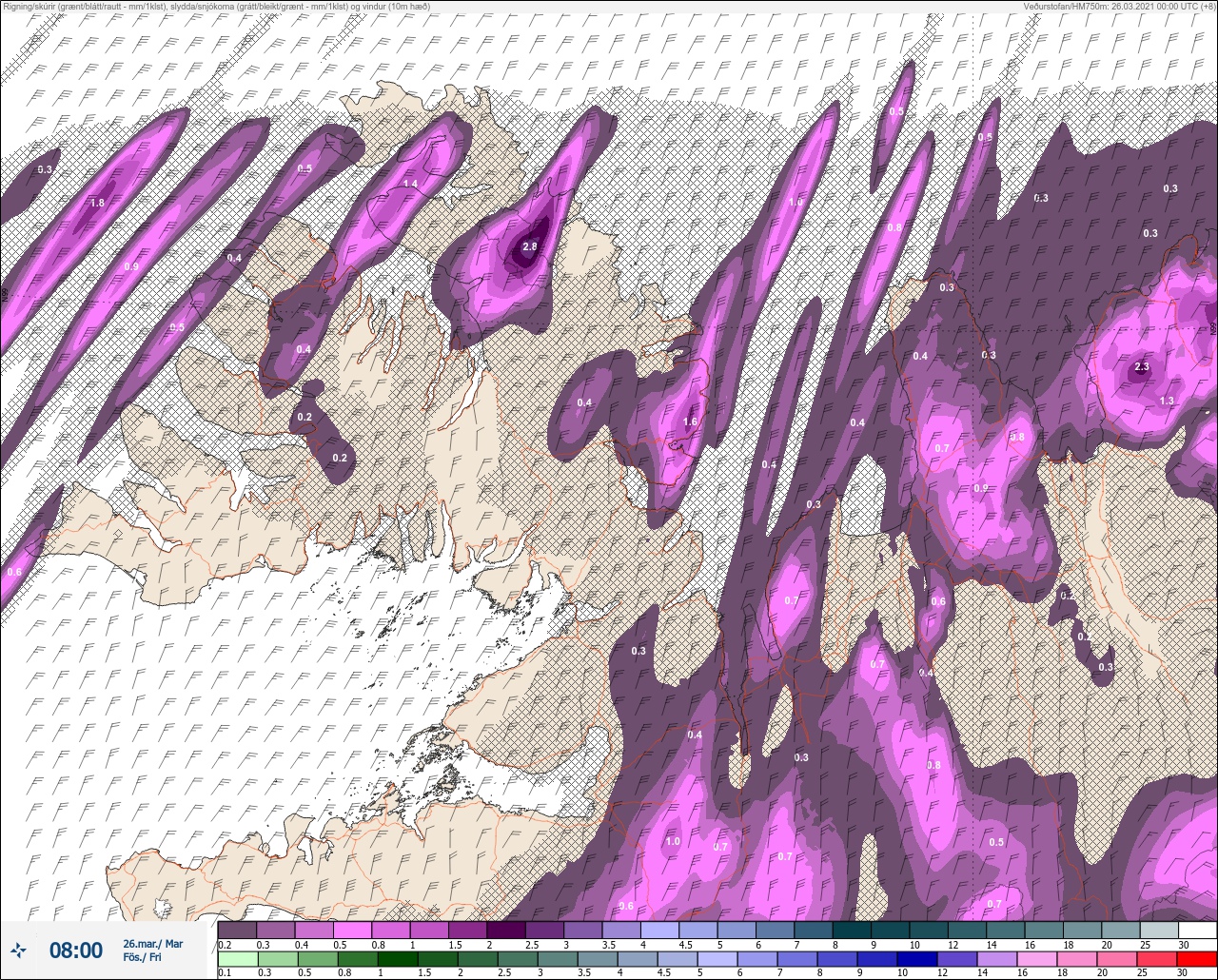Select the 0.5 pink swatch in the purple legend row
Image resolution: width=1218 pixels, height=980 pixels.
click(x=352, y=930)
